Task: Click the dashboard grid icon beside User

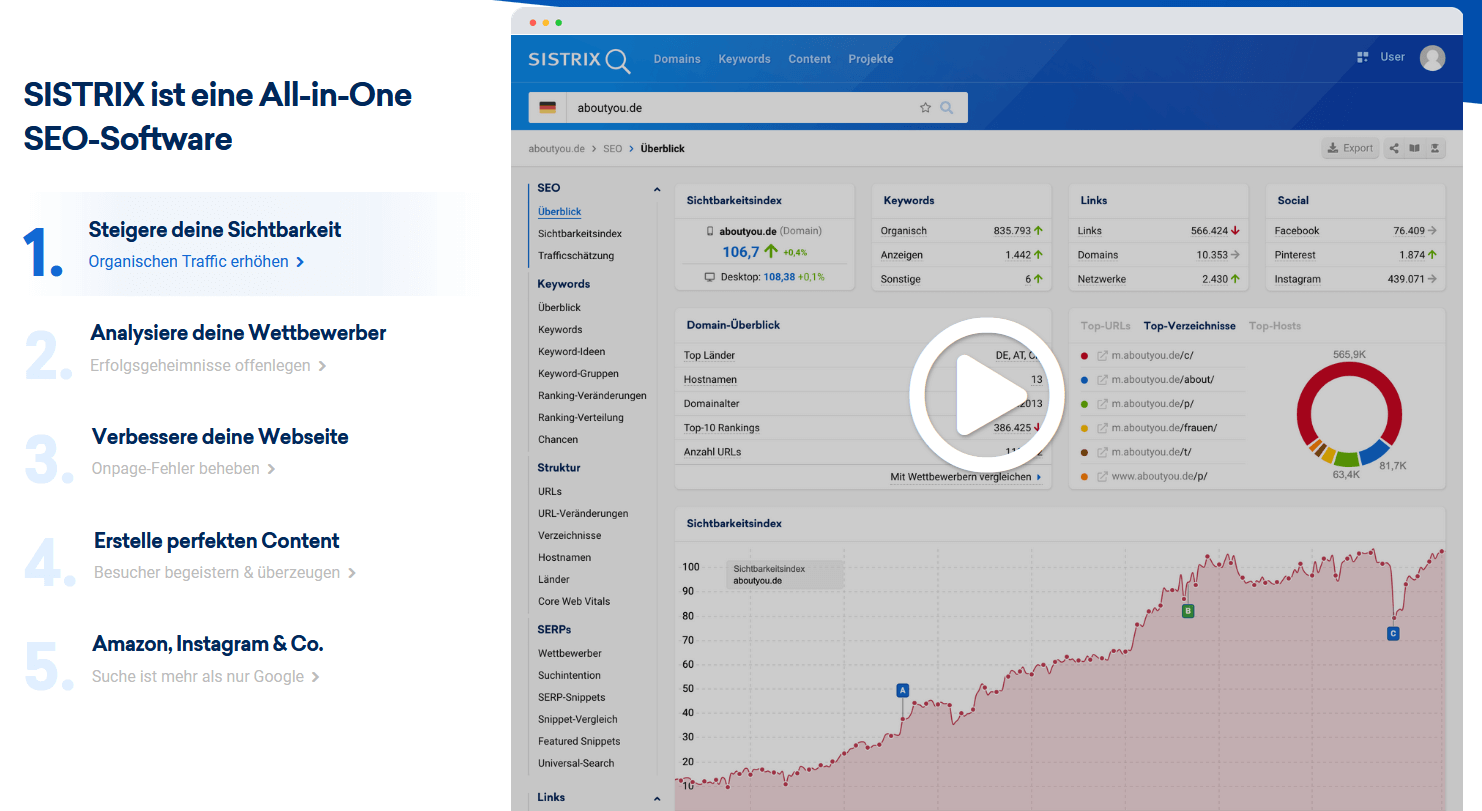Action: [1362, 57]
